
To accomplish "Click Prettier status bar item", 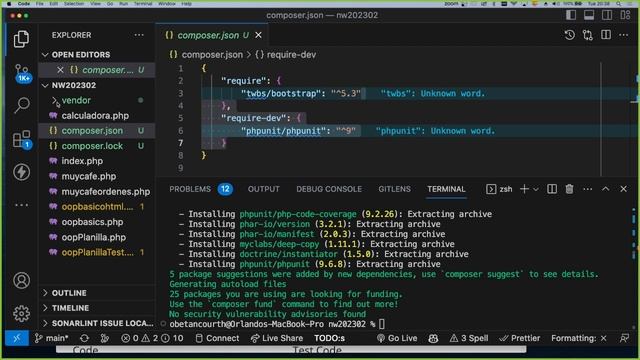I will (x=520, y=338).
